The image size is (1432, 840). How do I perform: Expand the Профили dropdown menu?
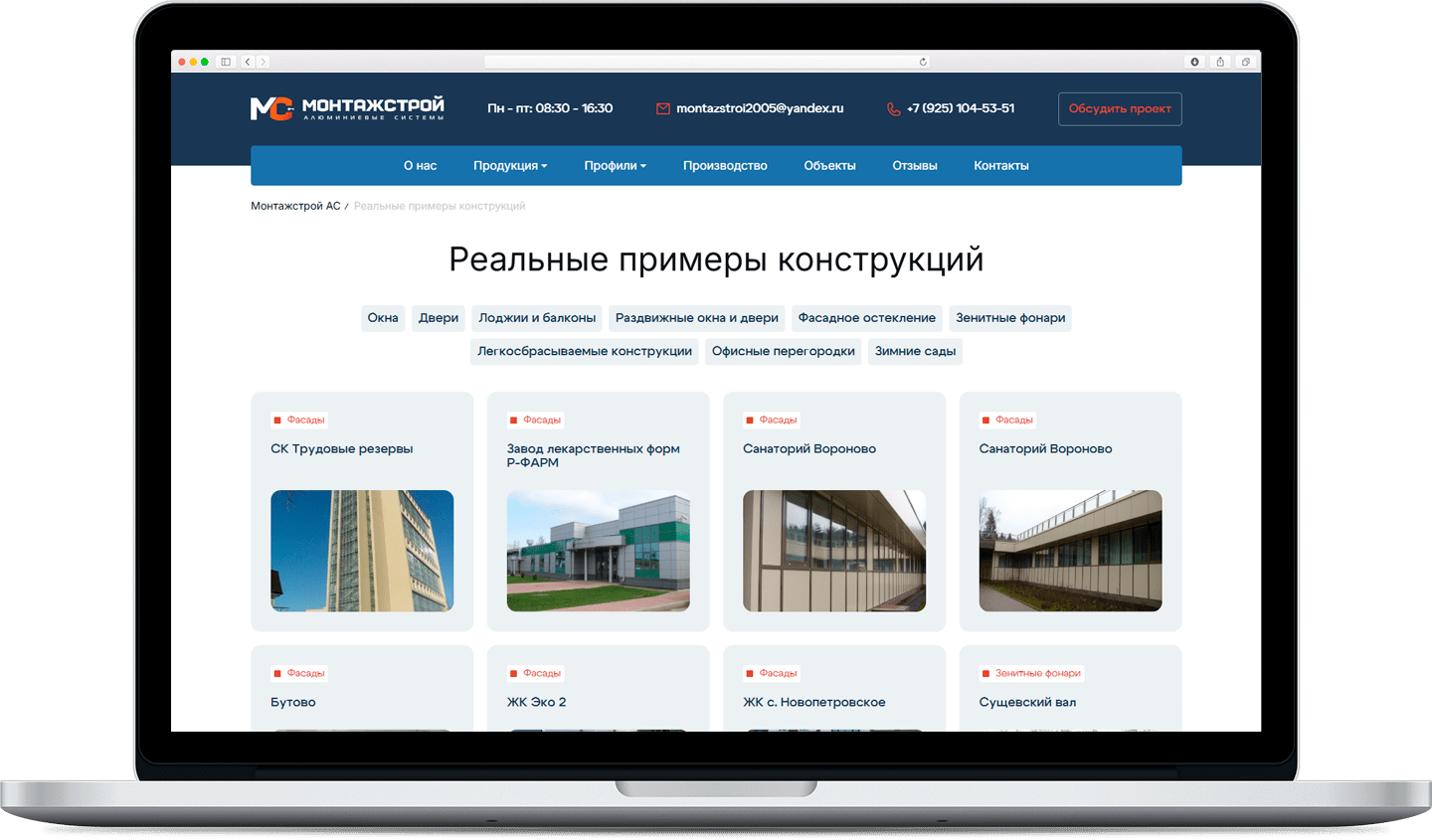pyautogui.click(x=616, y=166)
